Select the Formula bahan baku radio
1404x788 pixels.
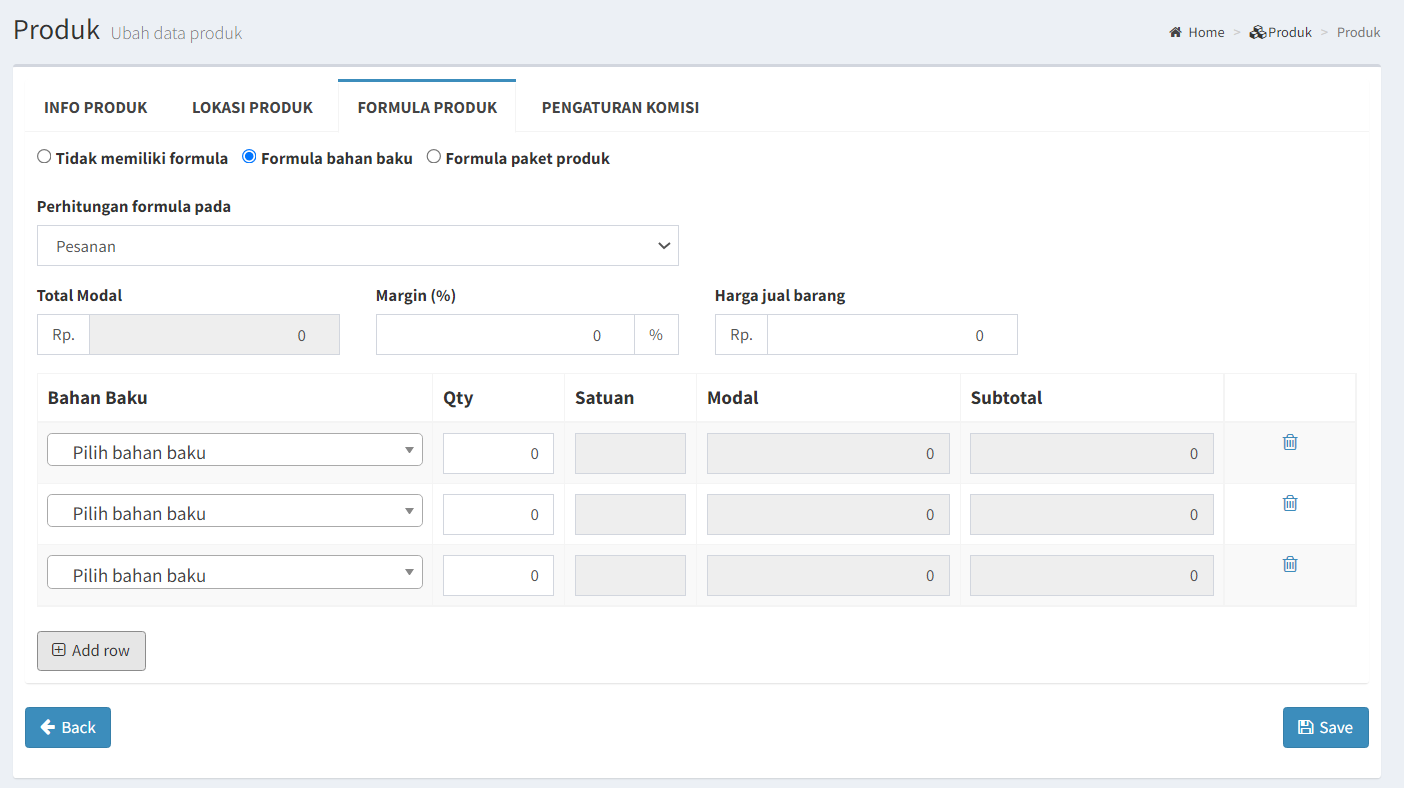[x=249, y=157]
